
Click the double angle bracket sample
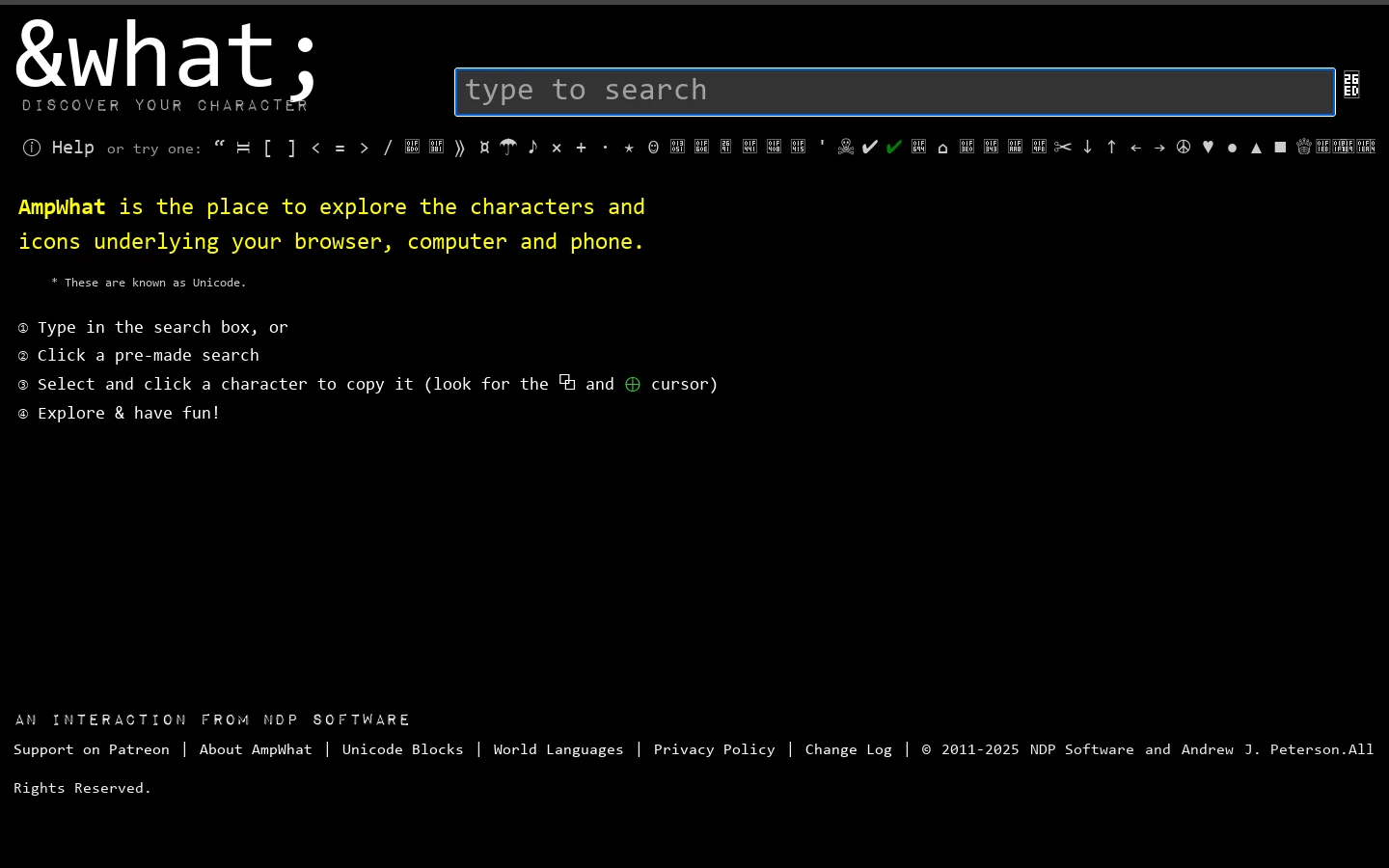point(460,148)
